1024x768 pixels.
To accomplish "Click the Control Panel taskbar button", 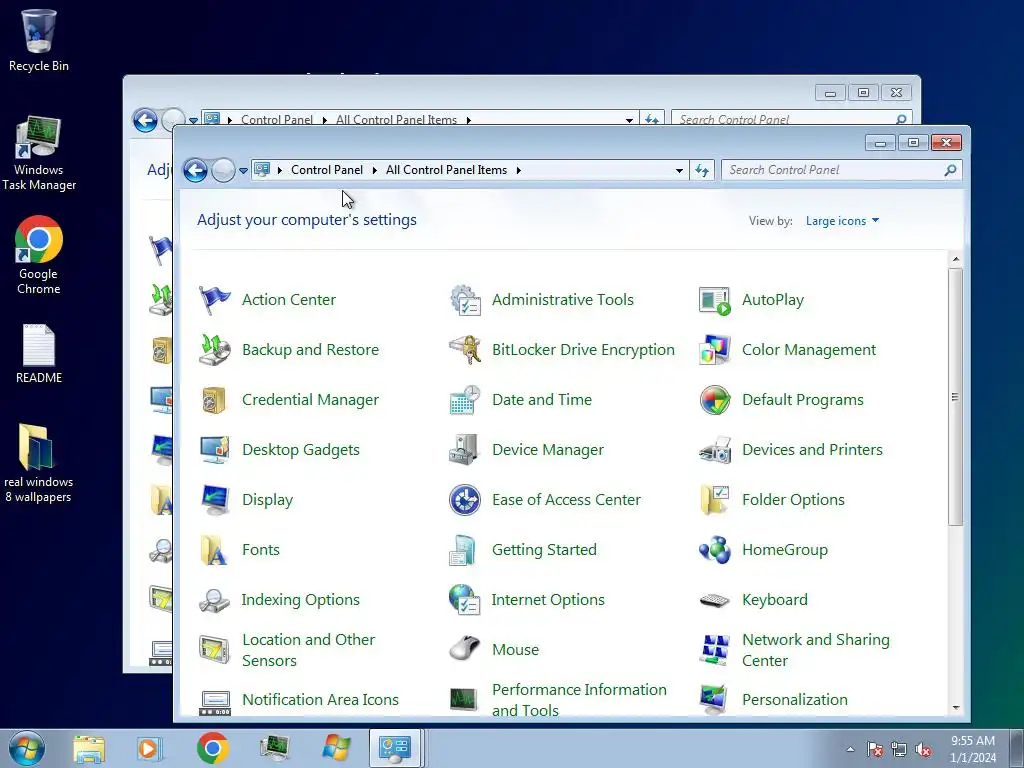I will [x=394, y=748].
